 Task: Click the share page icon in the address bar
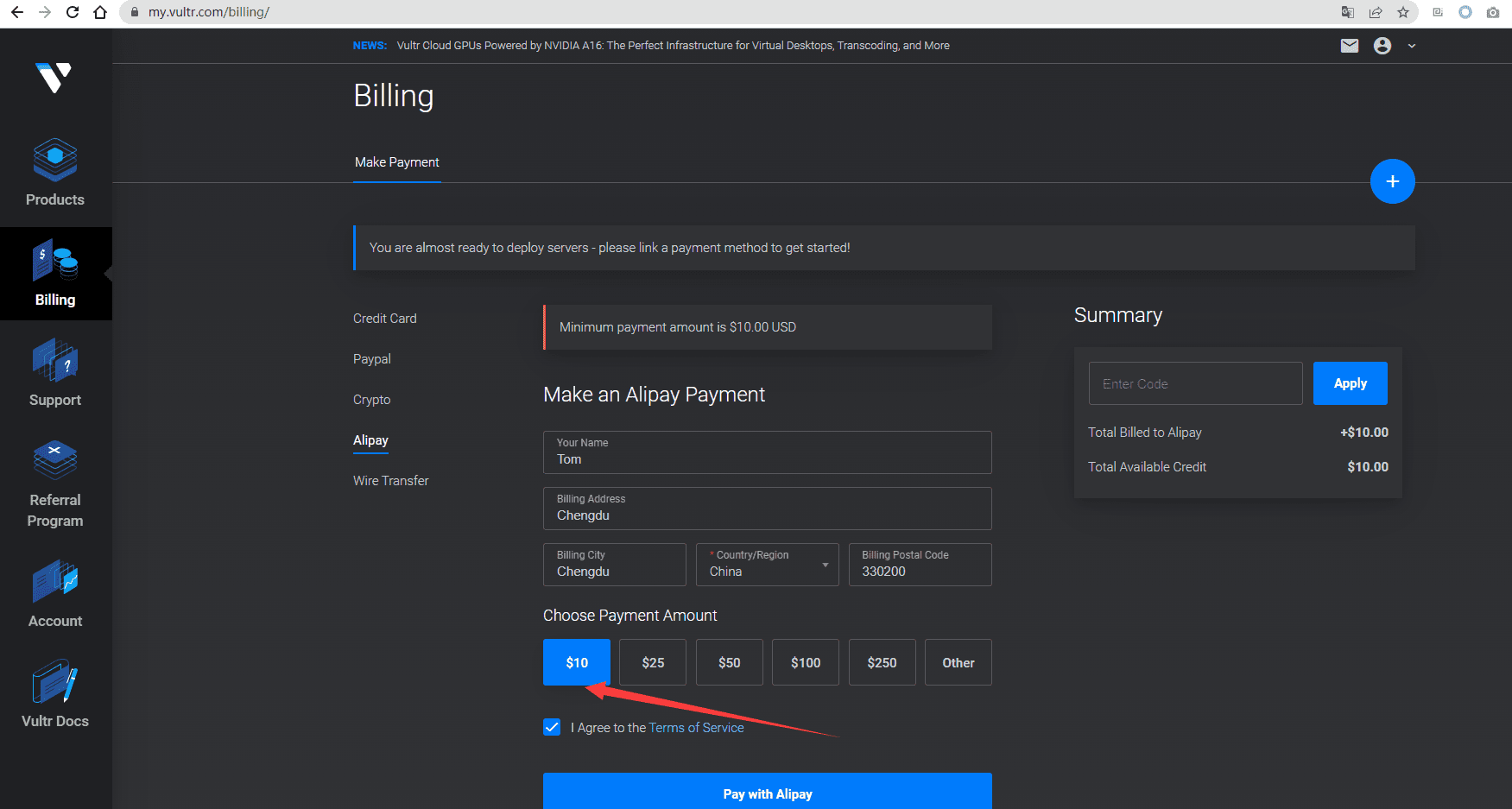click(x=1376, y=12)
